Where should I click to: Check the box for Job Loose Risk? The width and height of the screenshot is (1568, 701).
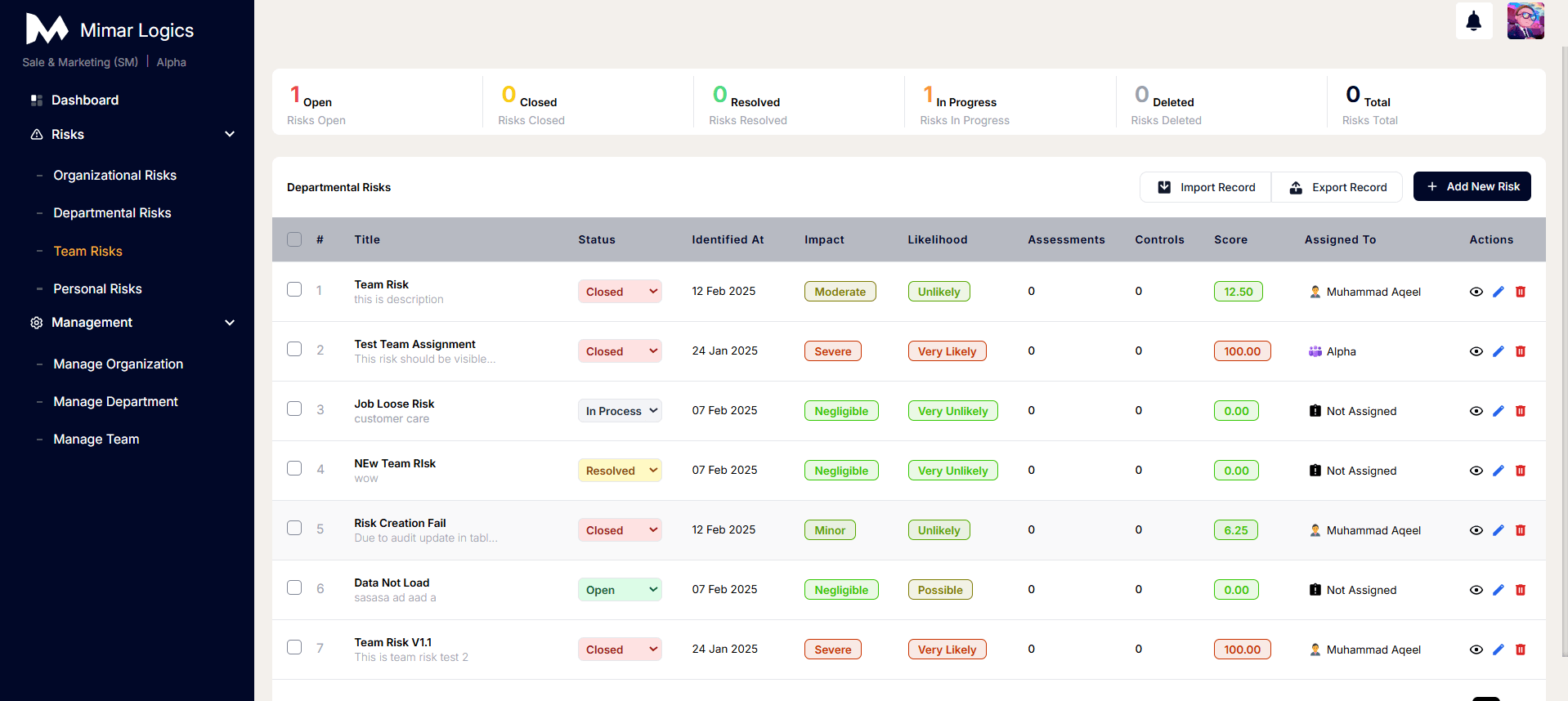pyautogui.click(x=294, y=409)
